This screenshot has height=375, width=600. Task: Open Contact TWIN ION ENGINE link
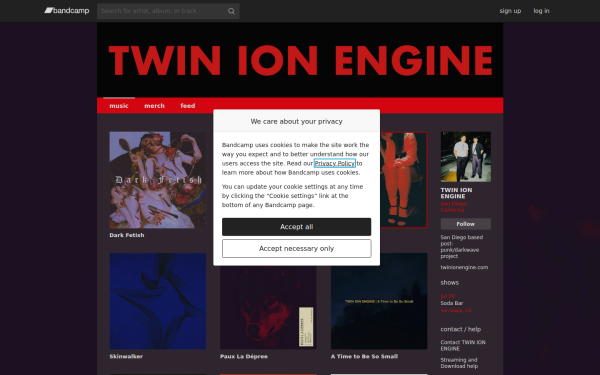coord(463,346)
